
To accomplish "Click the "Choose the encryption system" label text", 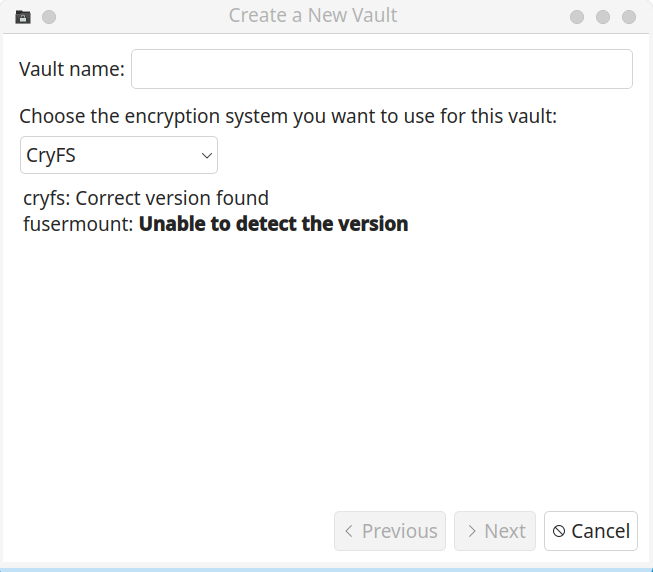I will pos(288,116).
